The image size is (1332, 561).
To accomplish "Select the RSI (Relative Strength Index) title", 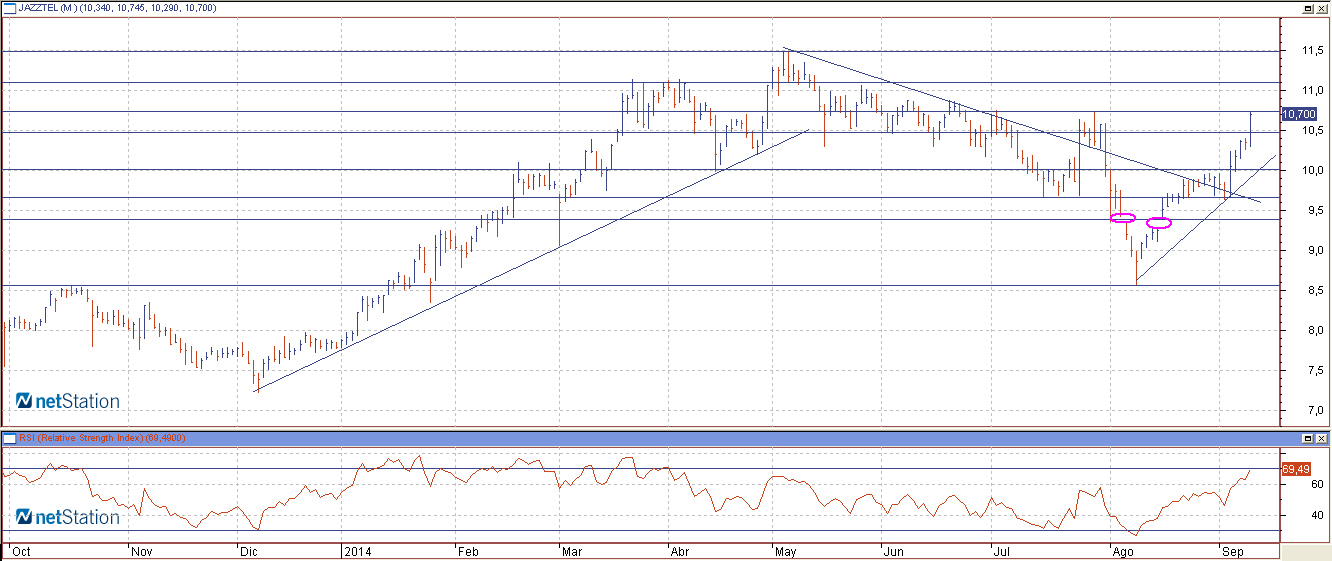I will point(81,438).
